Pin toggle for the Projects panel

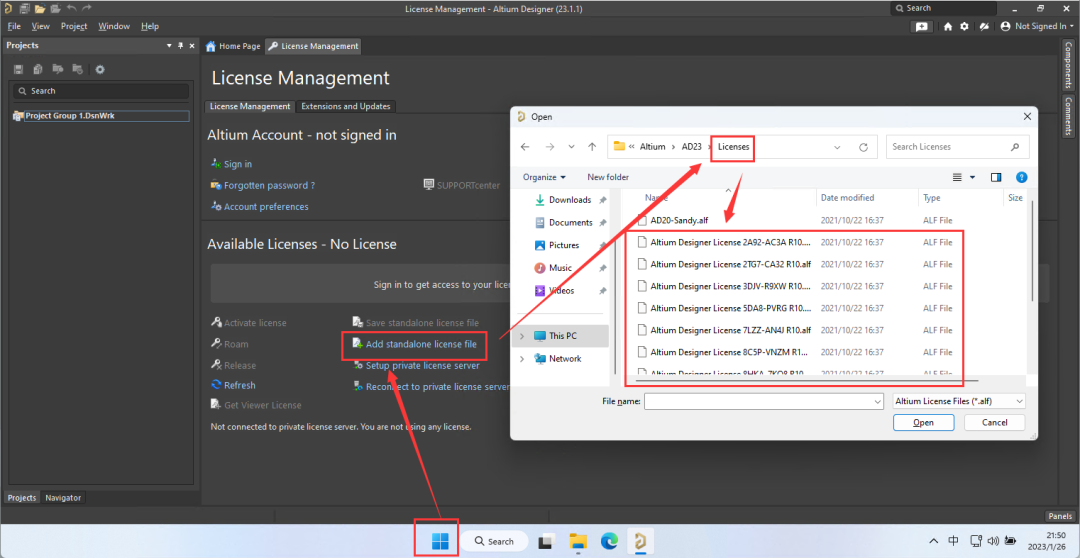(180, 46)
